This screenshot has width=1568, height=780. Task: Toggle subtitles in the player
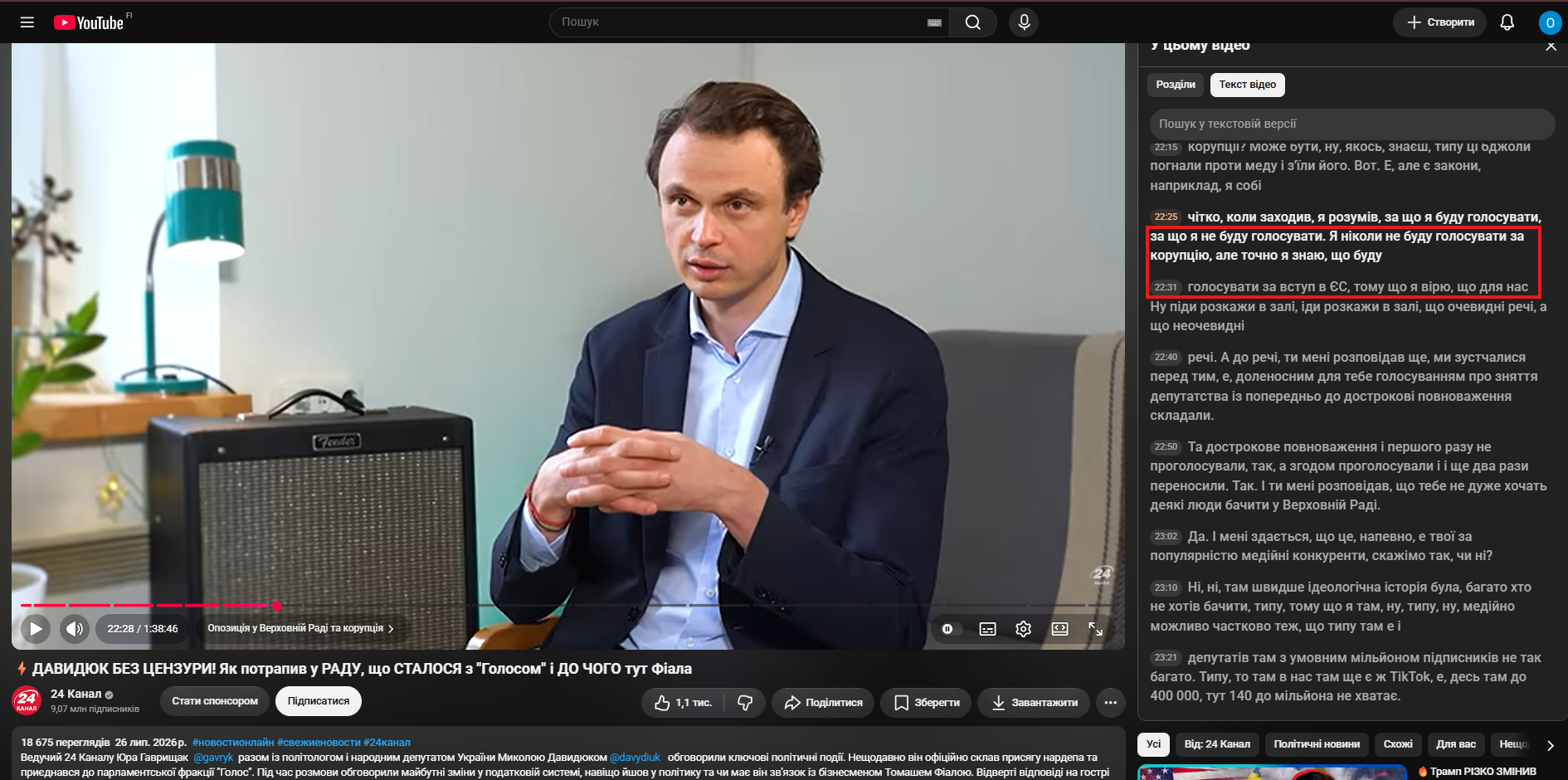point(987,629)
